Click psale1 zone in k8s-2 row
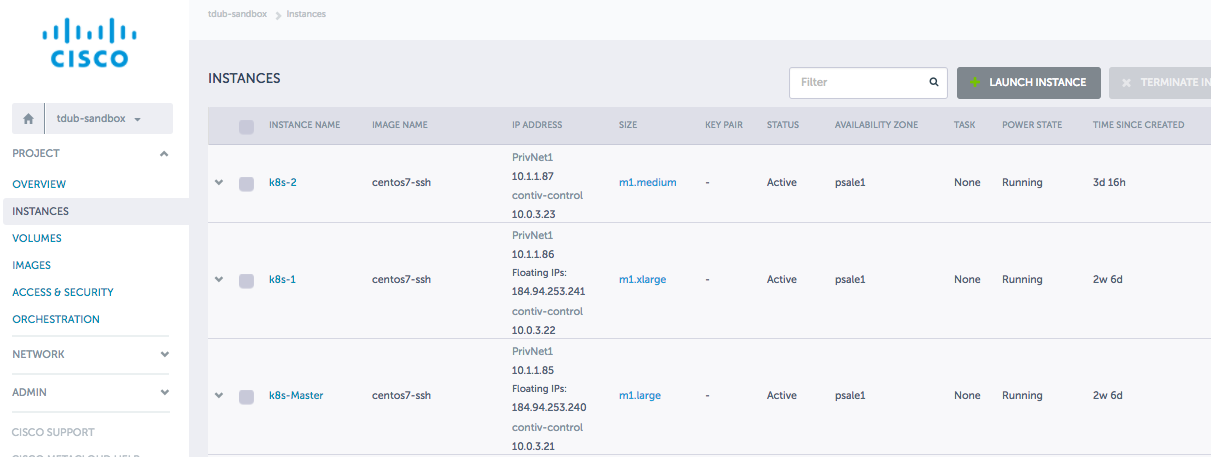 pos(850,182)
